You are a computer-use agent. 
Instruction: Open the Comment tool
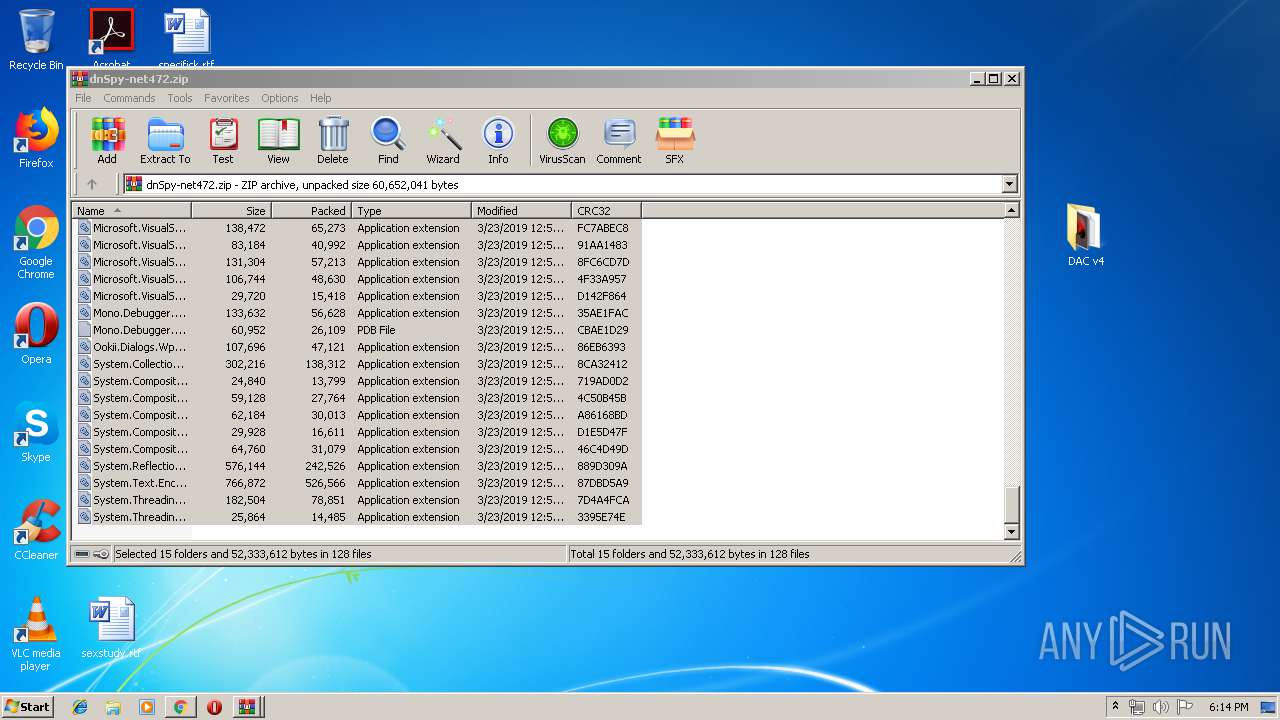[x=619, y=141]
